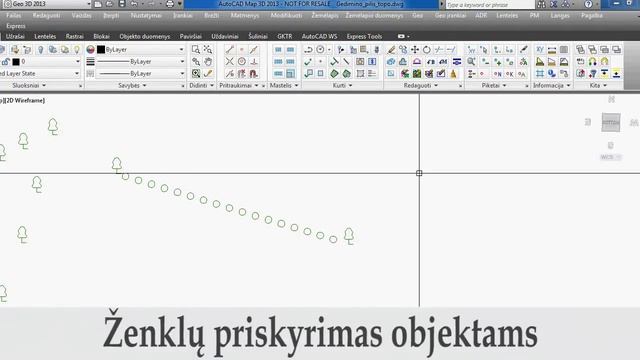Click the binoculars search icon in title bar
Viewport: 640px width, 360px height.
point(541,4)
